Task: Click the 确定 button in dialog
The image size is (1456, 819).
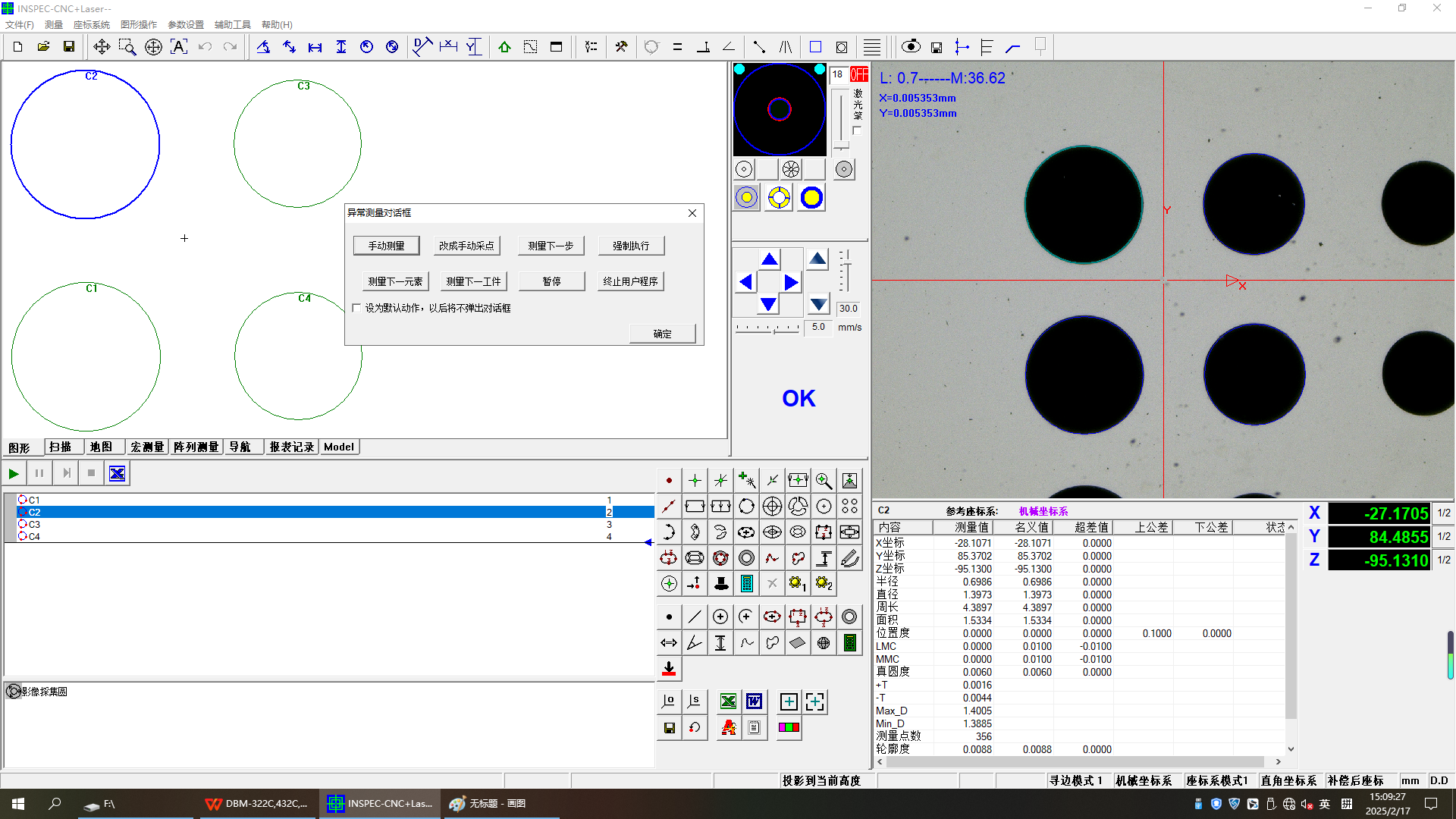Action: click(662, 334)
